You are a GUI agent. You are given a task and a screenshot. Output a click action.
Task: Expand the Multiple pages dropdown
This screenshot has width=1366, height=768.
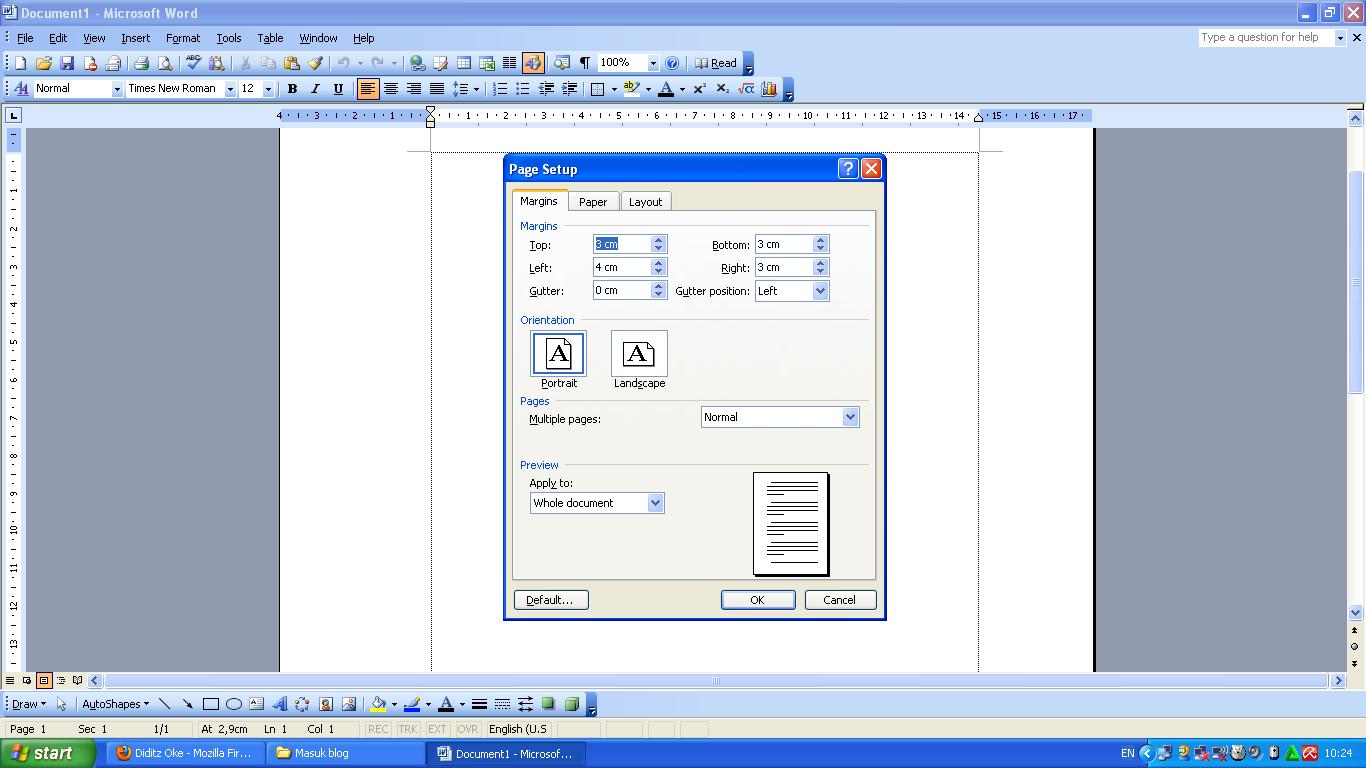pos(850,417)
